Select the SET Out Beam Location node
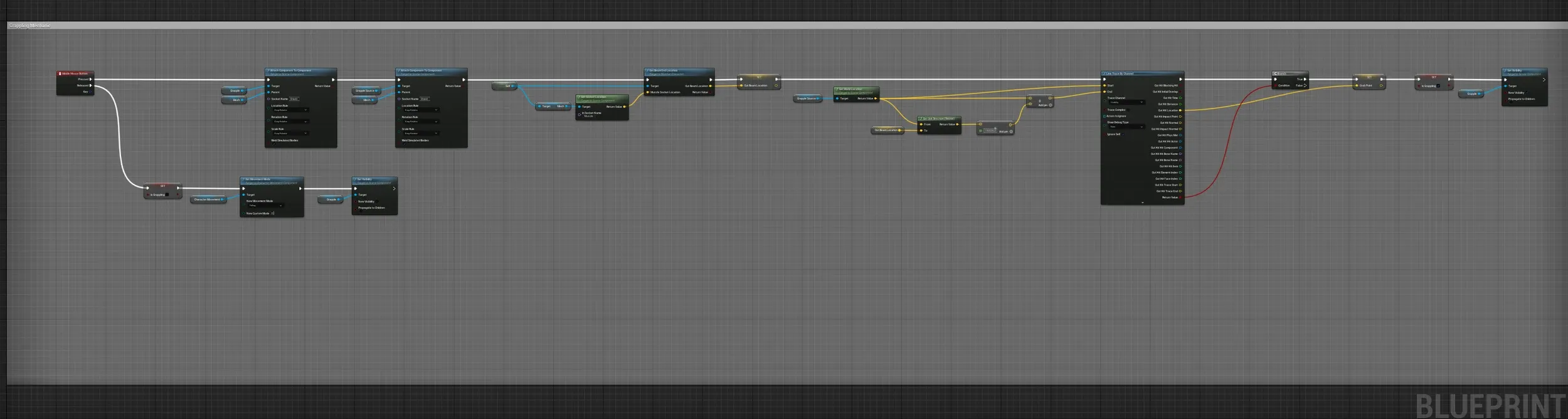The width and height of the screenshot is (1568, 419). (x=759, y=82)
